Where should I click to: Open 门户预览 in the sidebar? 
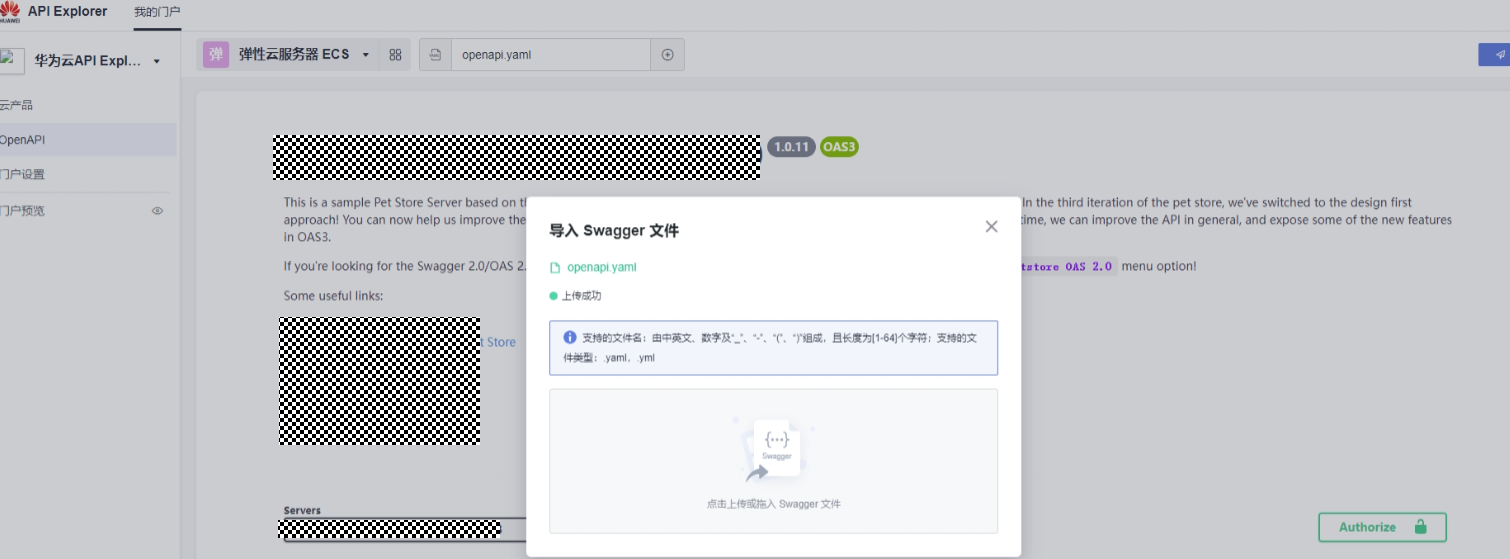tap(22, 211)
